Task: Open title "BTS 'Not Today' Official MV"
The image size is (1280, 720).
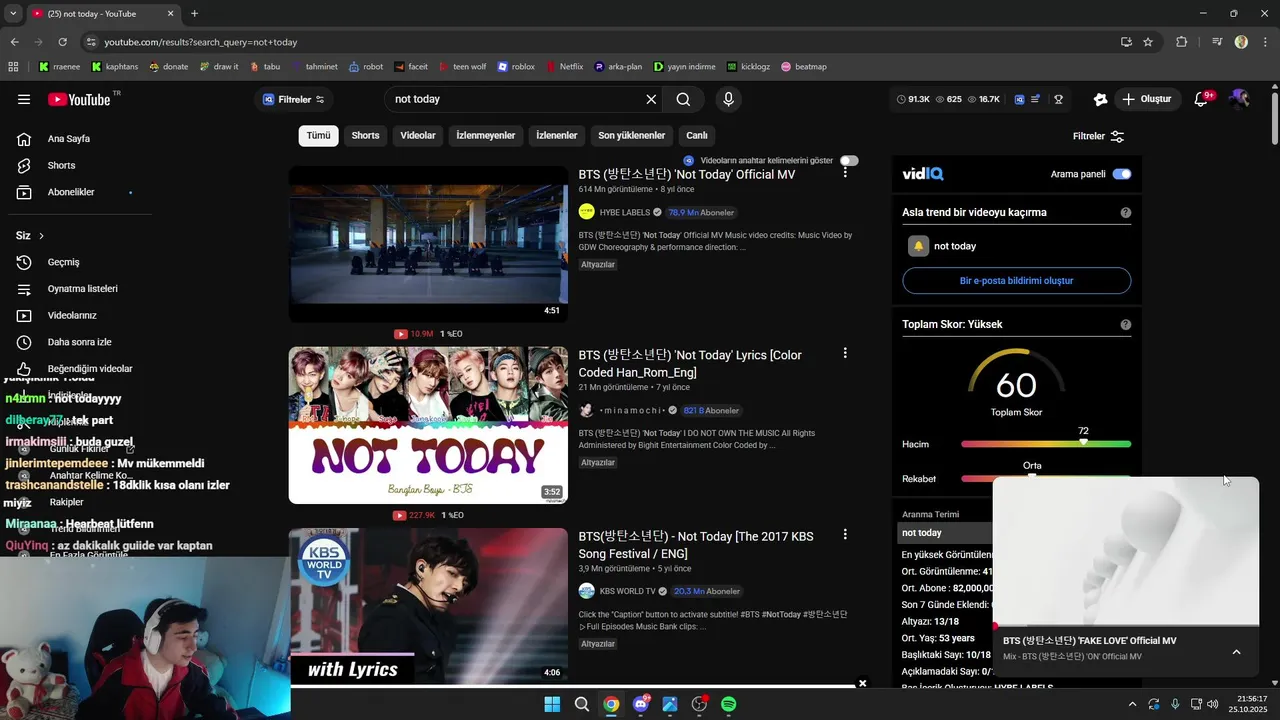Action: point(687,174)
